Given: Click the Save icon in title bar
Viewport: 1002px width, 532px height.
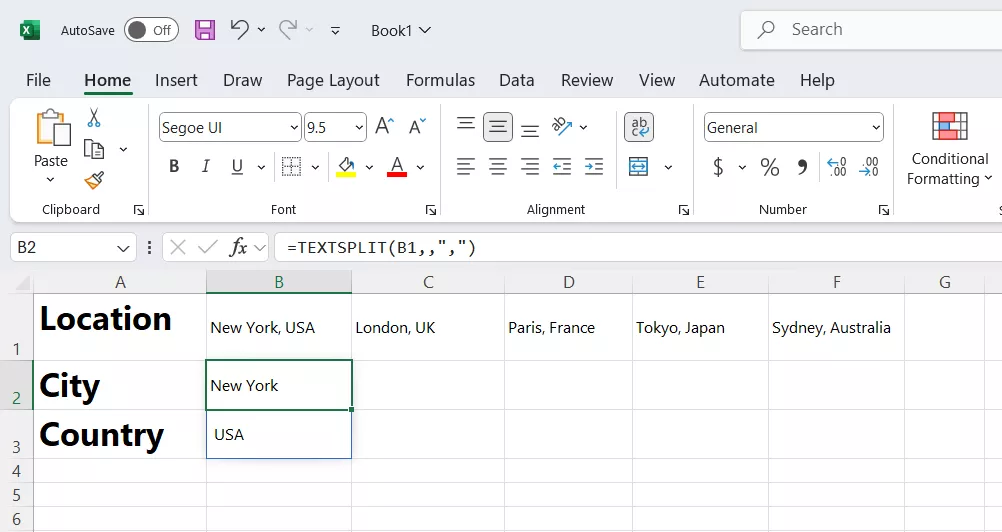Looking at the screenshot, I should coord(205,30).
